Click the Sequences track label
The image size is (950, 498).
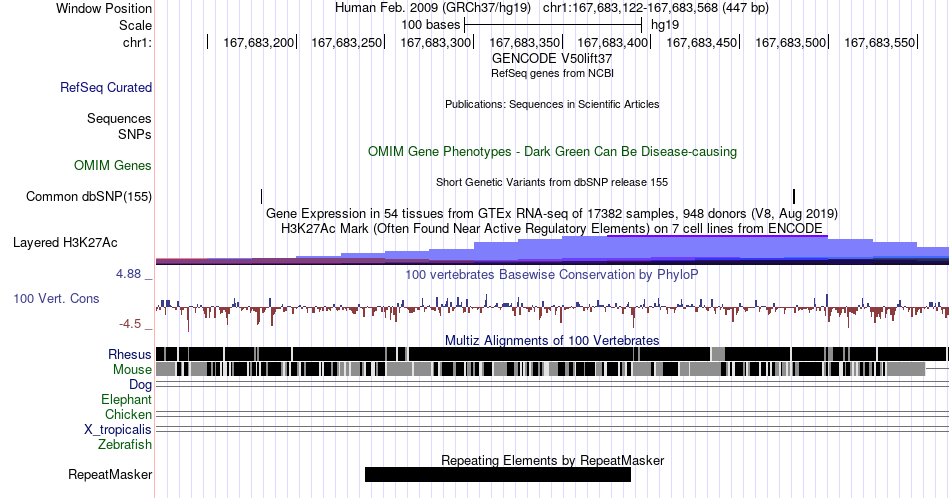point(119,118)
